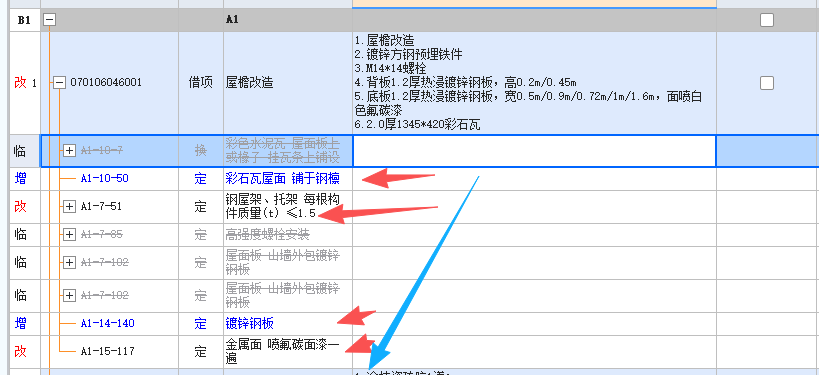Select the 改 mark of A1-7-51
This screenshot has height=375, width=819.
(x=20, y=207)
